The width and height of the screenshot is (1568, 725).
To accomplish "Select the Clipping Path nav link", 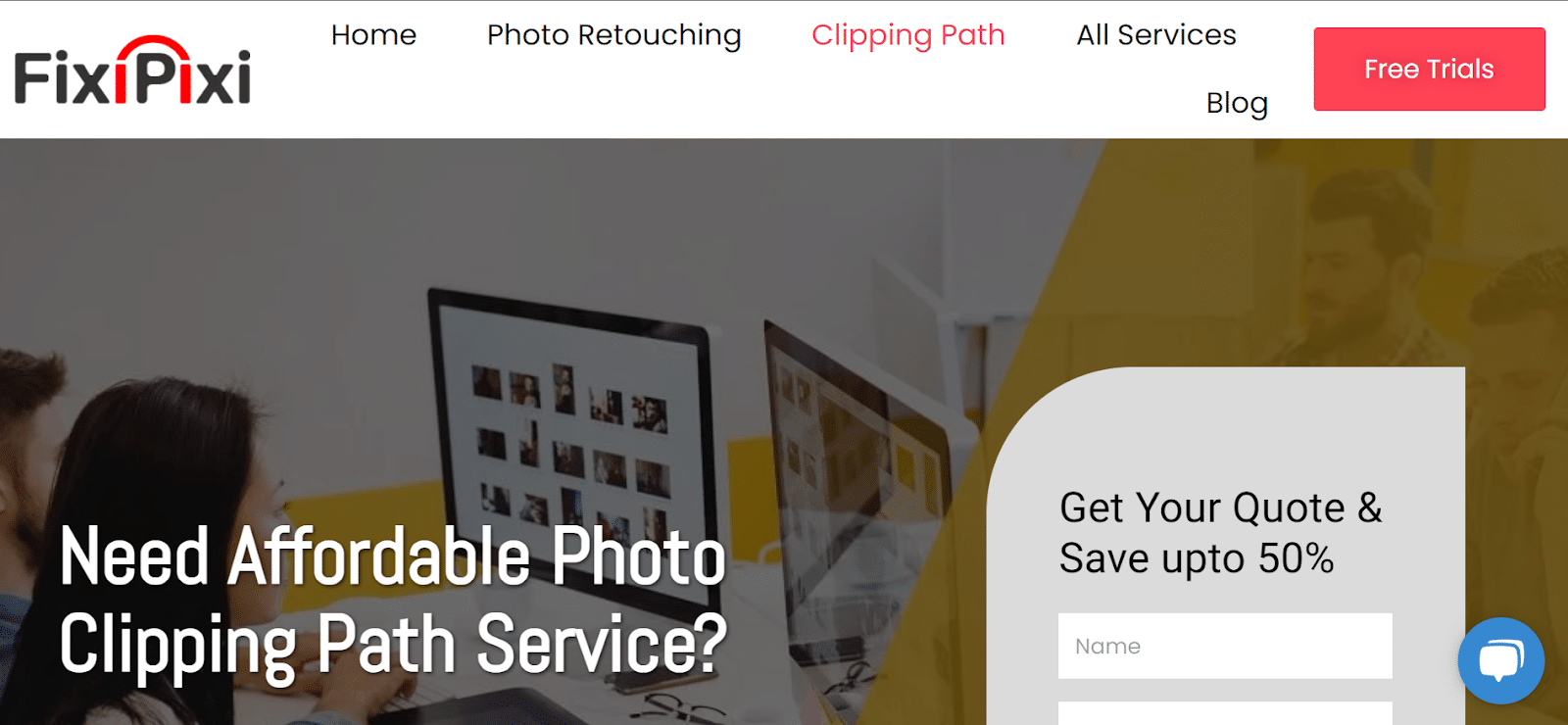I will click(907, 35).
